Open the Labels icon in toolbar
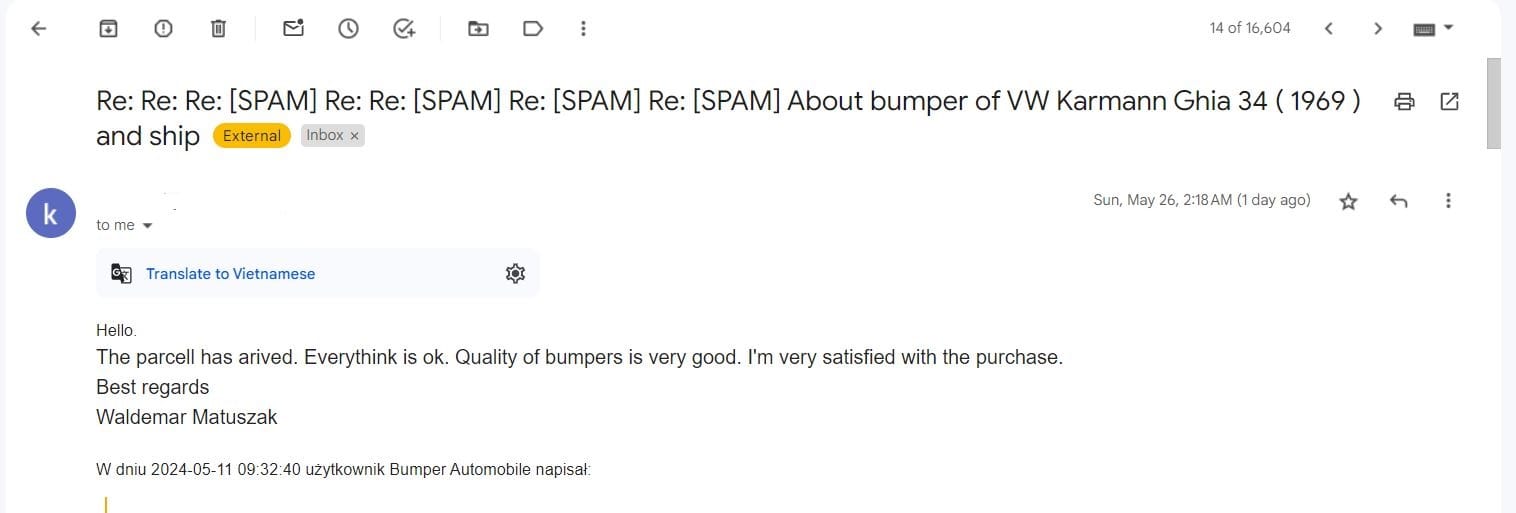The image size is (1516, 513). coord(533,29)
